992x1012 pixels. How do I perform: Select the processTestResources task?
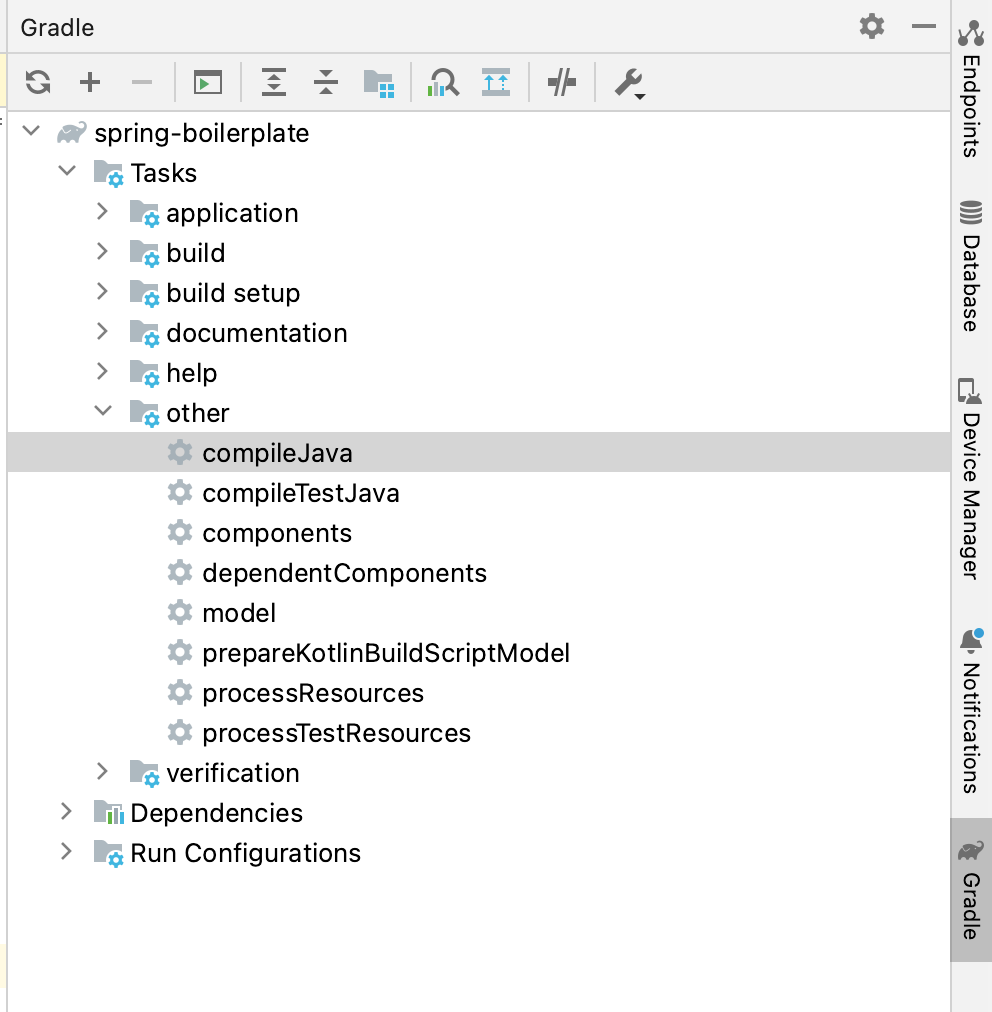click(478, 733)
